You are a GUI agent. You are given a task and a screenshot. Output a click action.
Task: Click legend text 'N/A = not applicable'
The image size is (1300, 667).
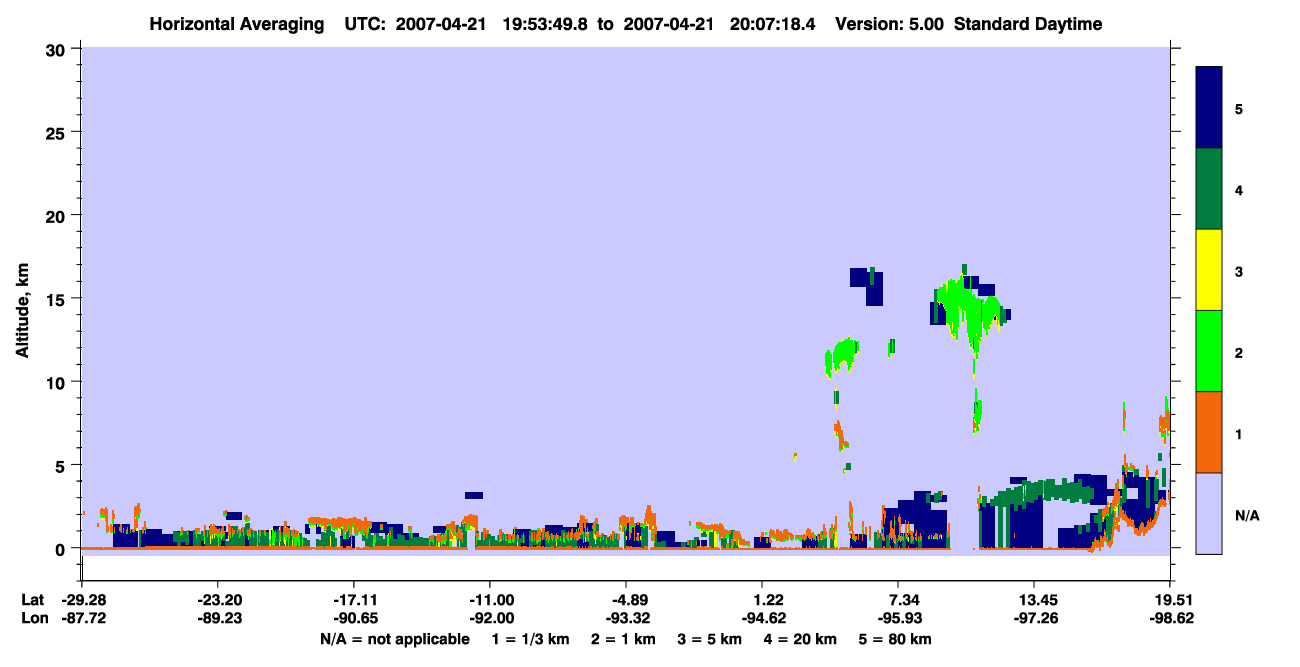pos(394,639)
